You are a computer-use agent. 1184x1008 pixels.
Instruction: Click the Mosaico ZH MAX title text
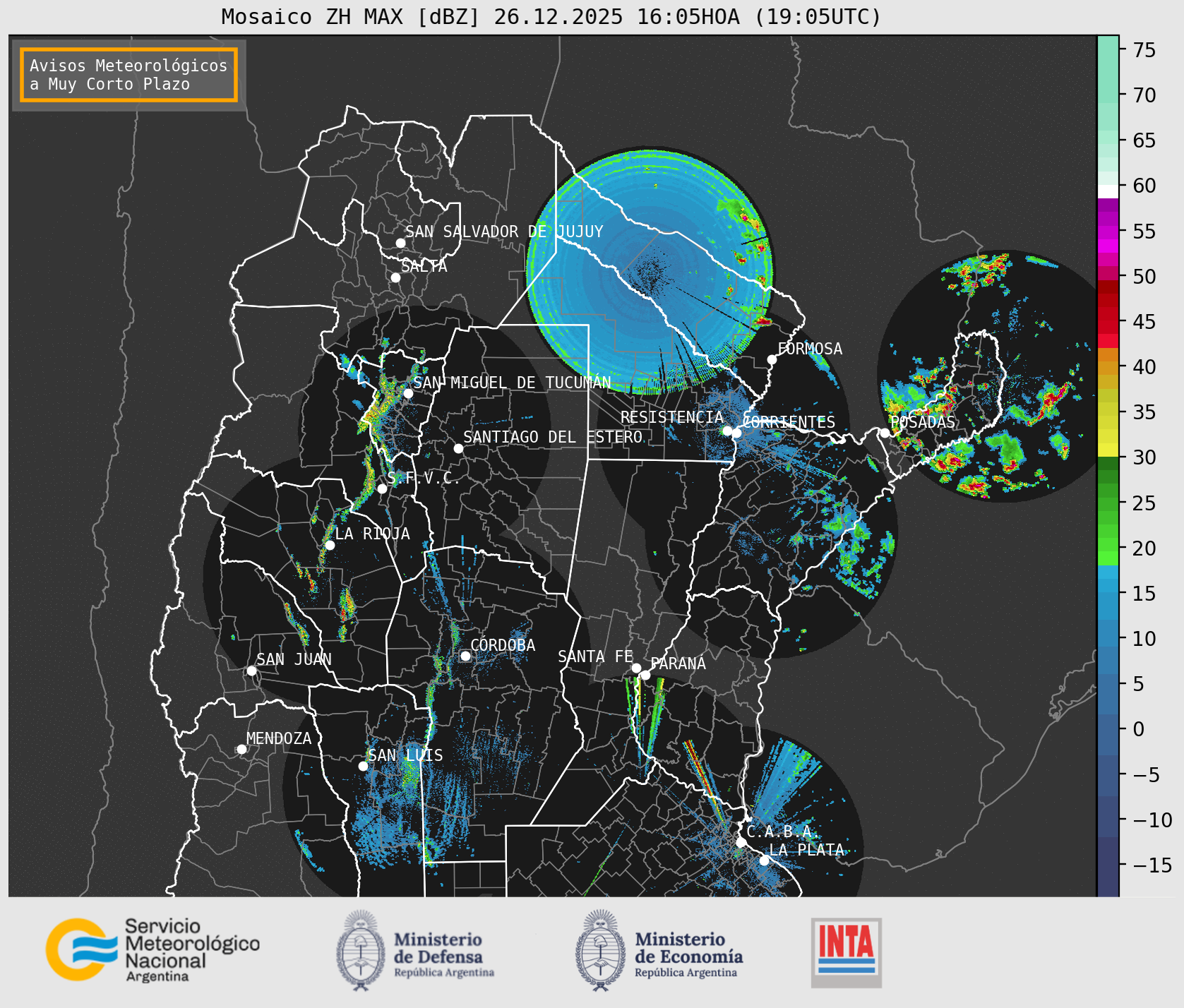[x=551, y=16]
